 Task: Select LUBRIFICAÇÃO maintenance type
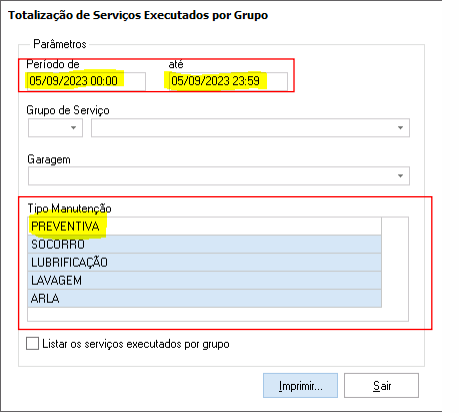pyautogui.click(x=204, y=262)
